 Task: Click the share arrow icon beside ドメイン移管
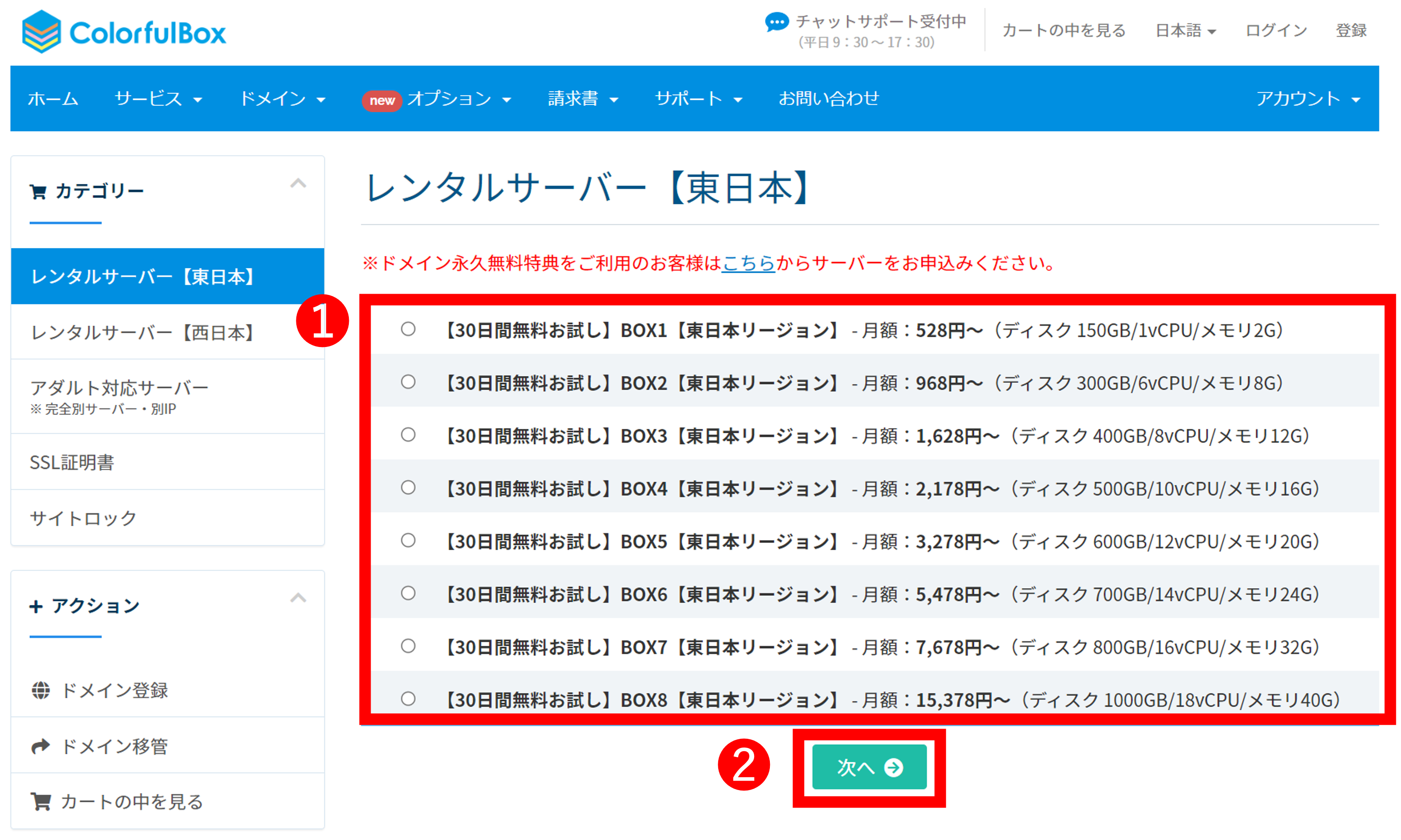(41, 746)
